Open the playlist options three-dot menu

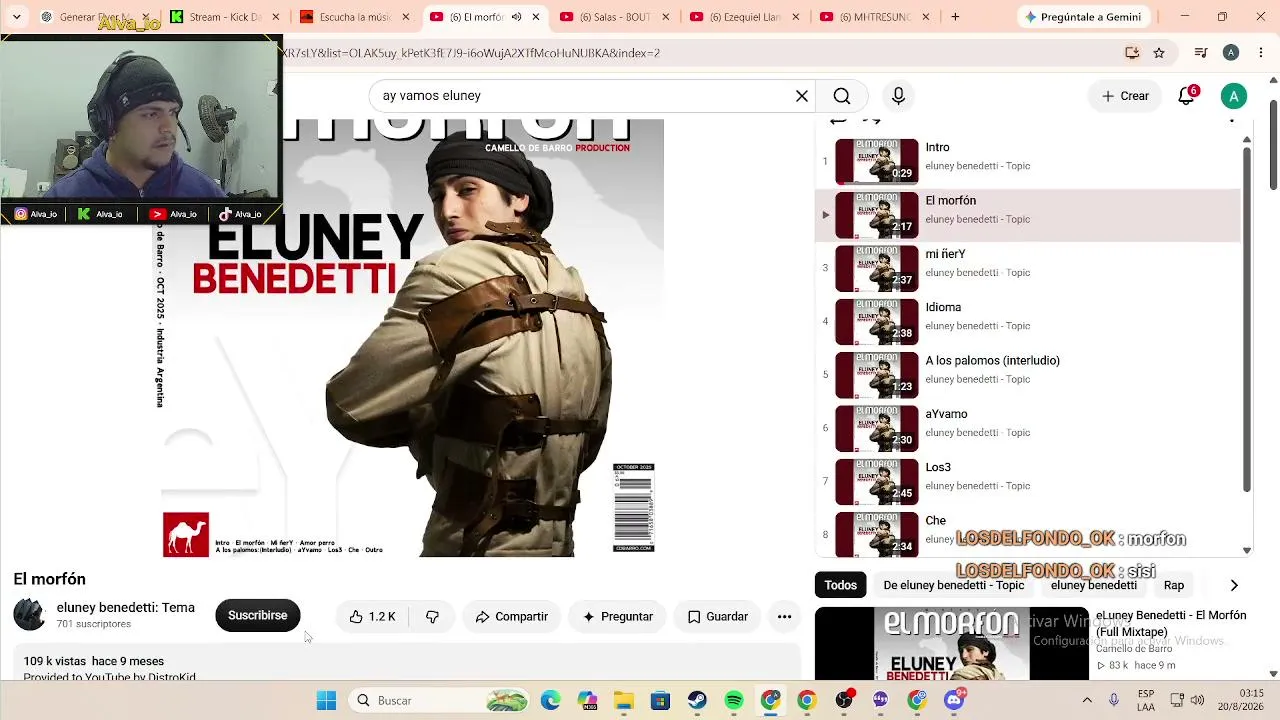tap(1232, 121)
